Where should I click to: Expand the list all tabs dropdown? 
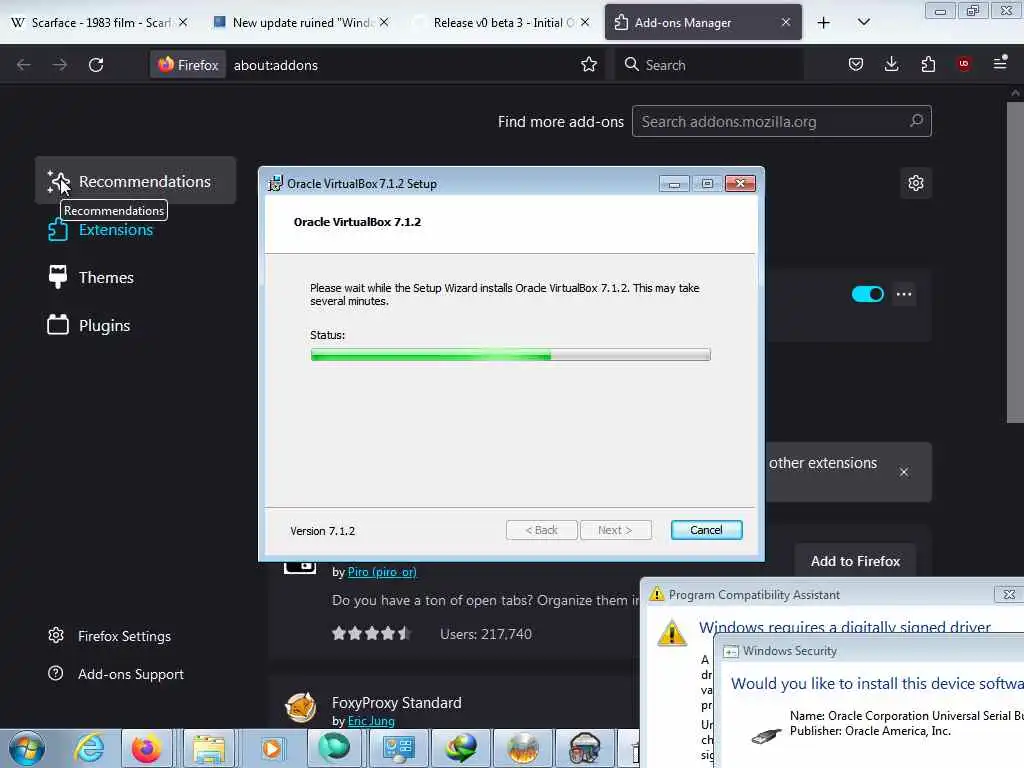863,22
